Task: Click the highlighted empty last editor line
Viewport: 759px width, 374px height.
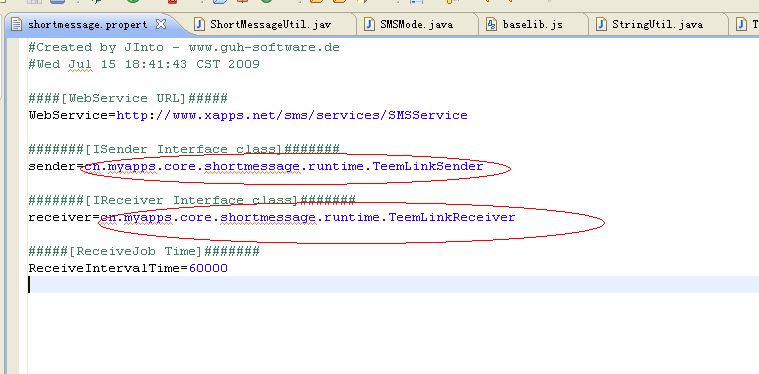Action: [x=393, y=284]
